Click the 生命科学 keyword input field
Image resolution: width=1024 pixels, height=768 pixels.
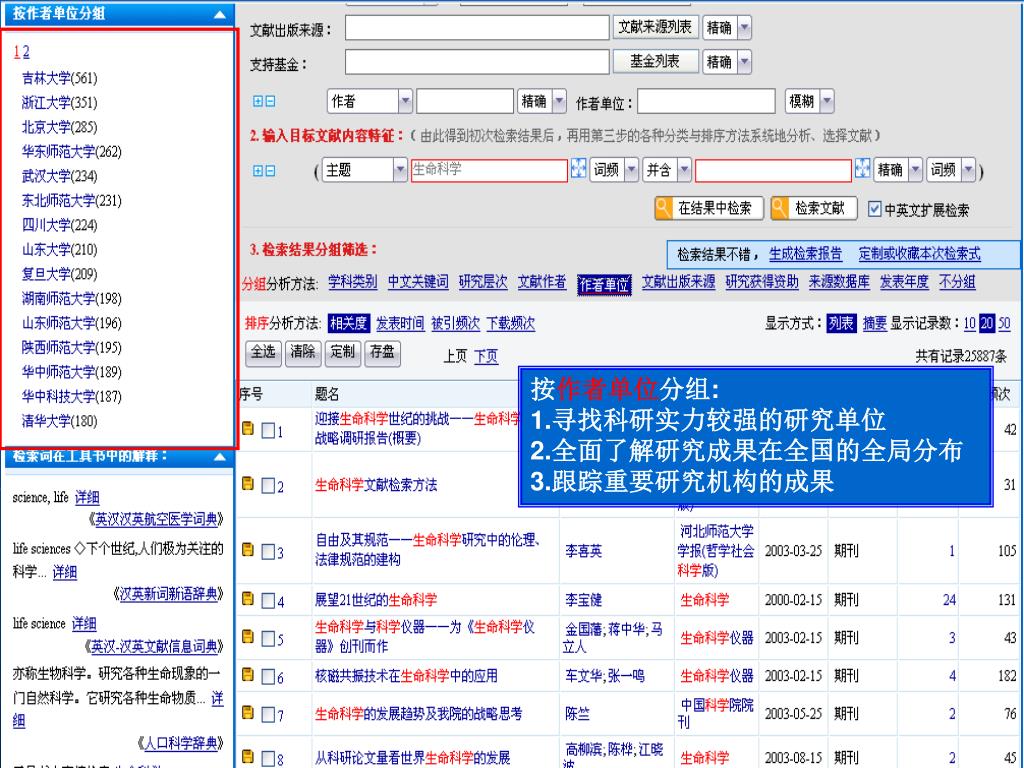[489, 170]
